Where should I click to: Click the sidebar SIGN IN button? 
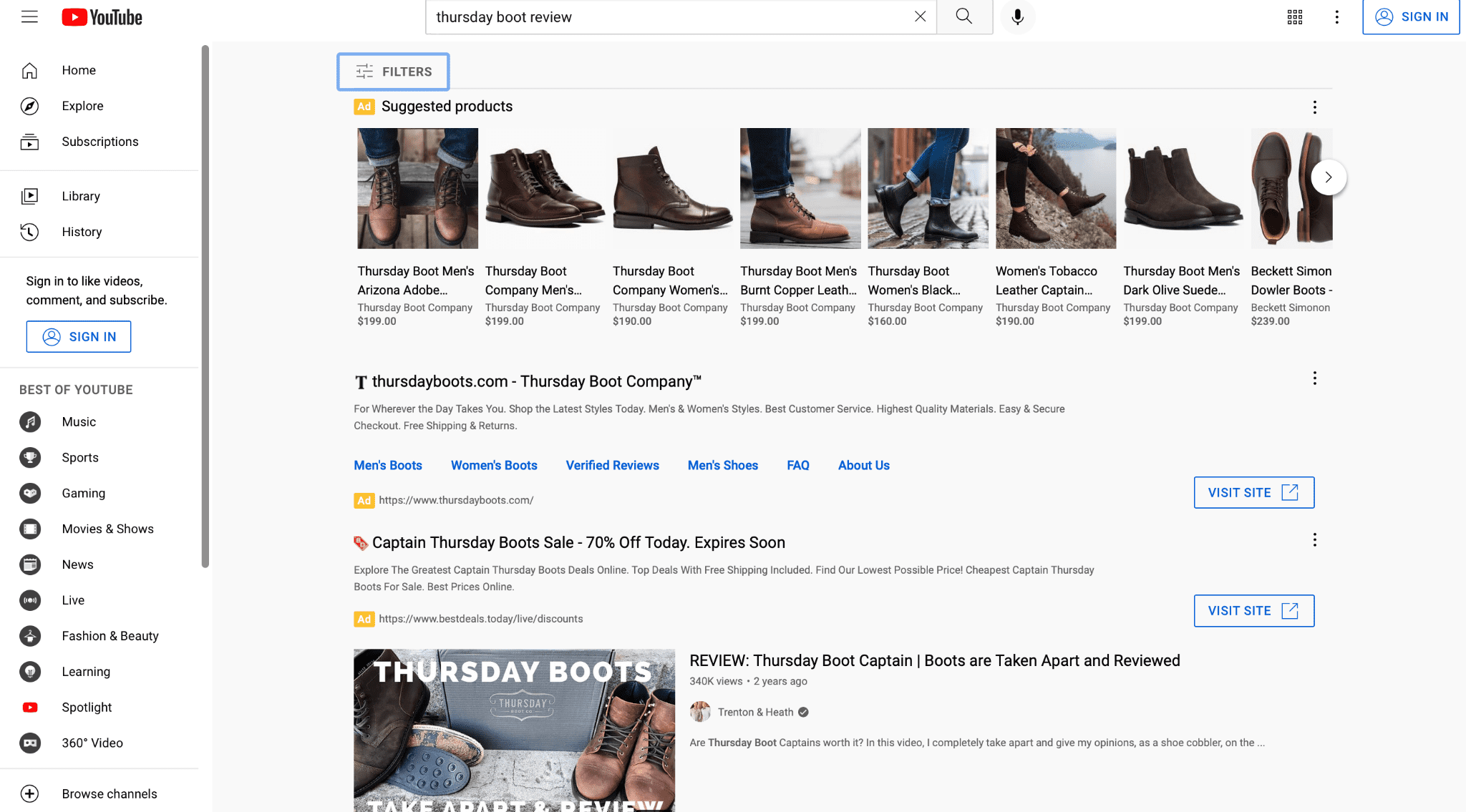tap(79, 336)
